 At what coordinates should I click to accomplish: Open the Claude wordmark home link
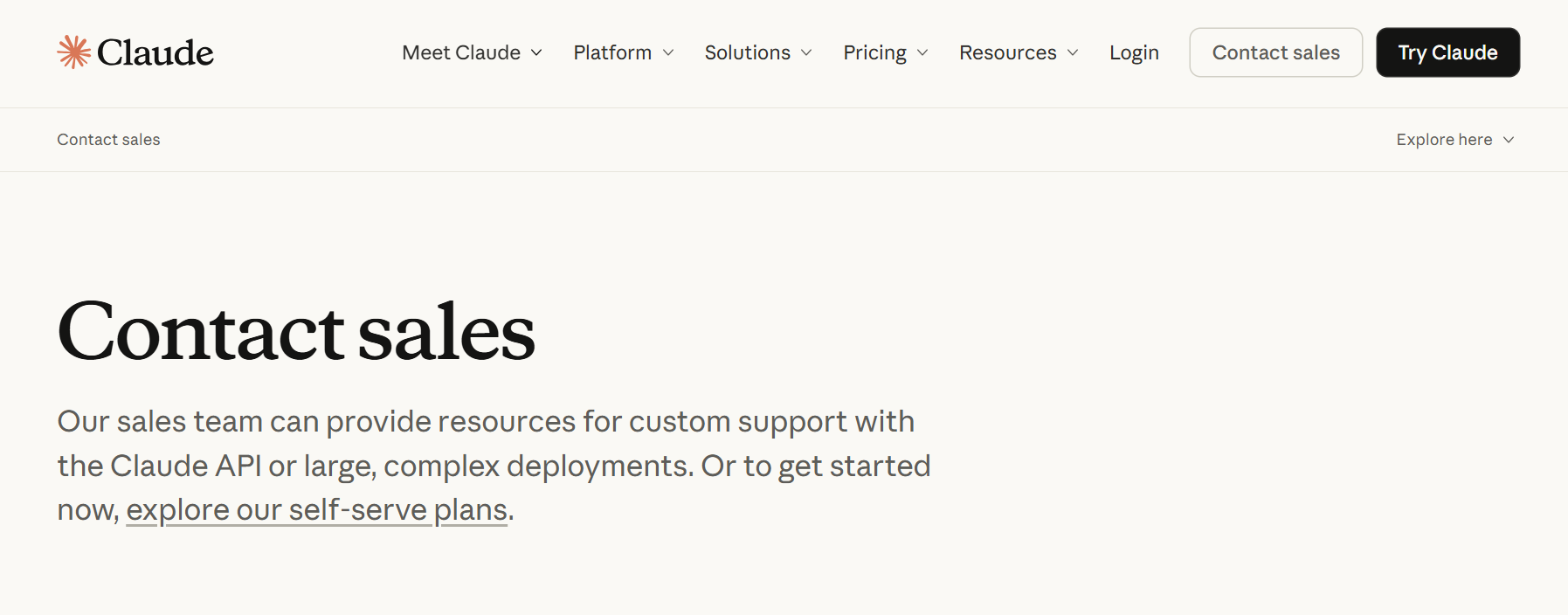155,52
